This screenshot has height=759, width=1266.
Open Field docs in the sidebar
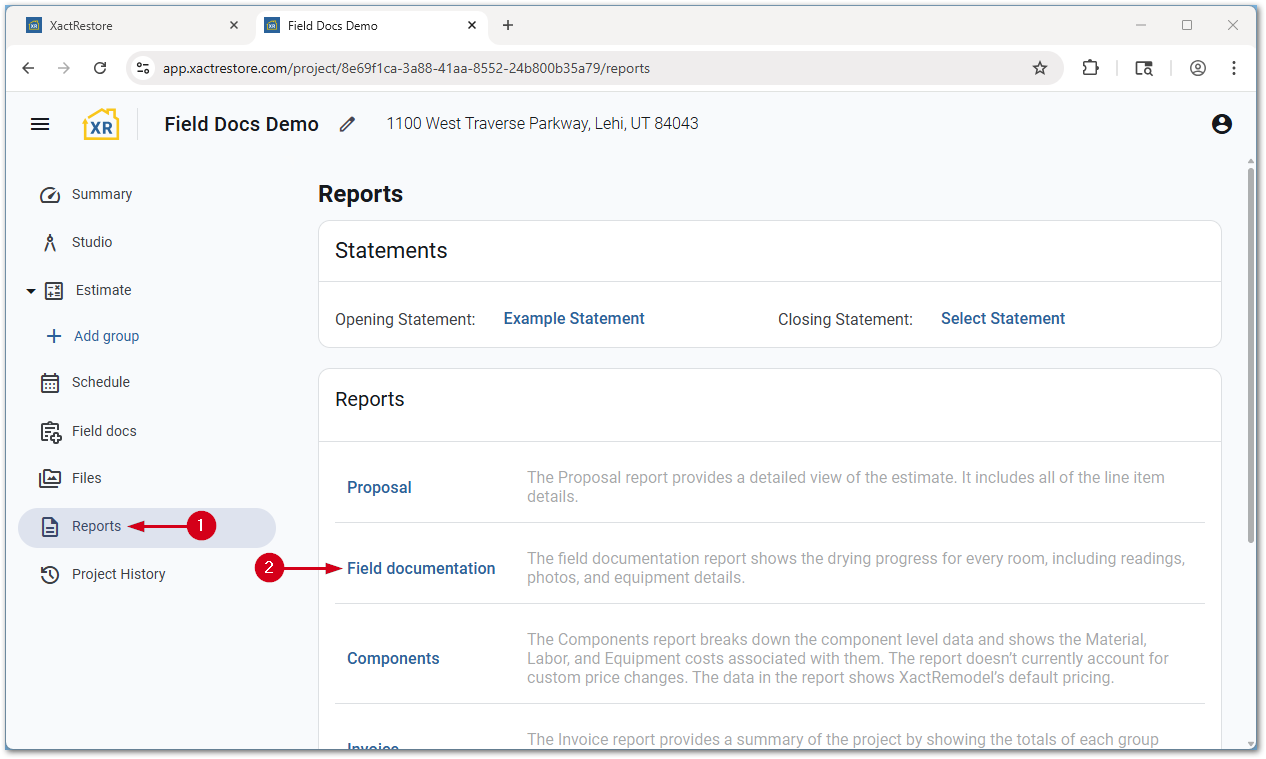[103, 431]
